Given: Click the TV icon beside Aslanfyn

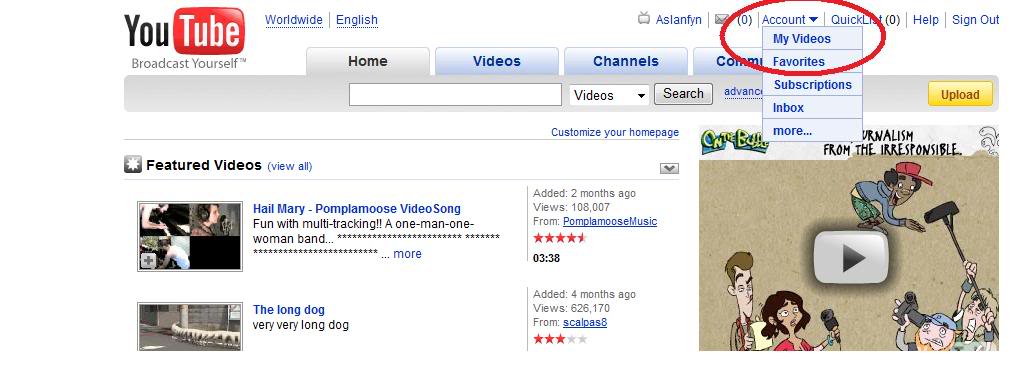Looking at the screenshot, I should pos(644,19).
